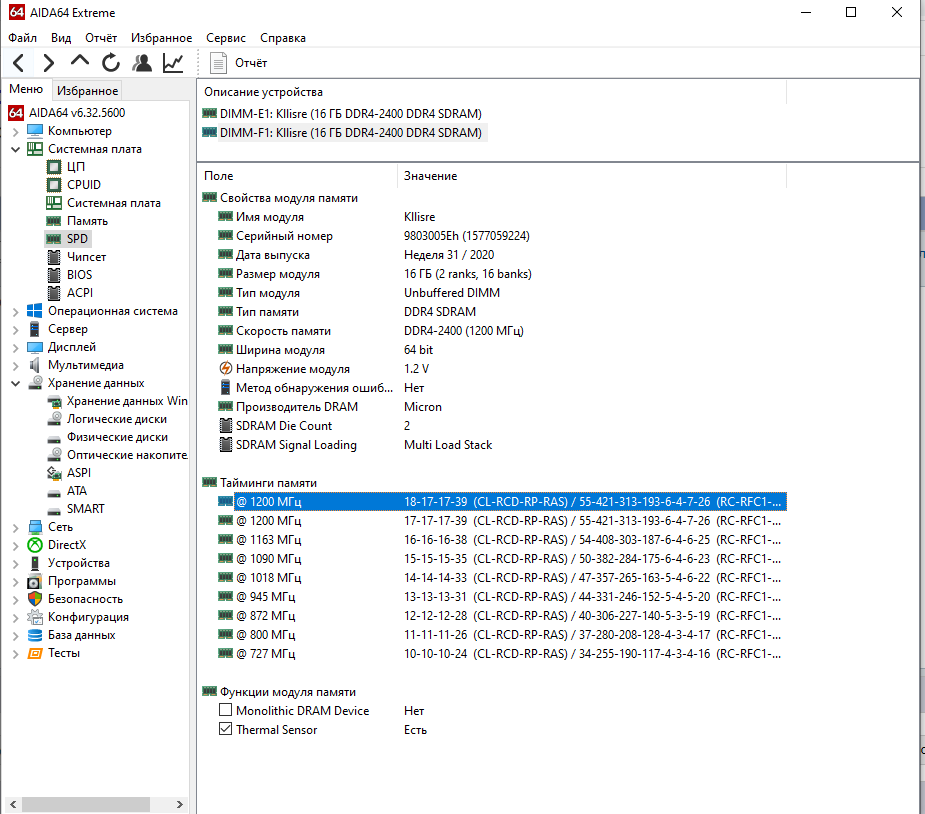This screenshot has height=814, width=925.
Task: Switch to the Избранное tab in sidebar
Action: point(87,91)
